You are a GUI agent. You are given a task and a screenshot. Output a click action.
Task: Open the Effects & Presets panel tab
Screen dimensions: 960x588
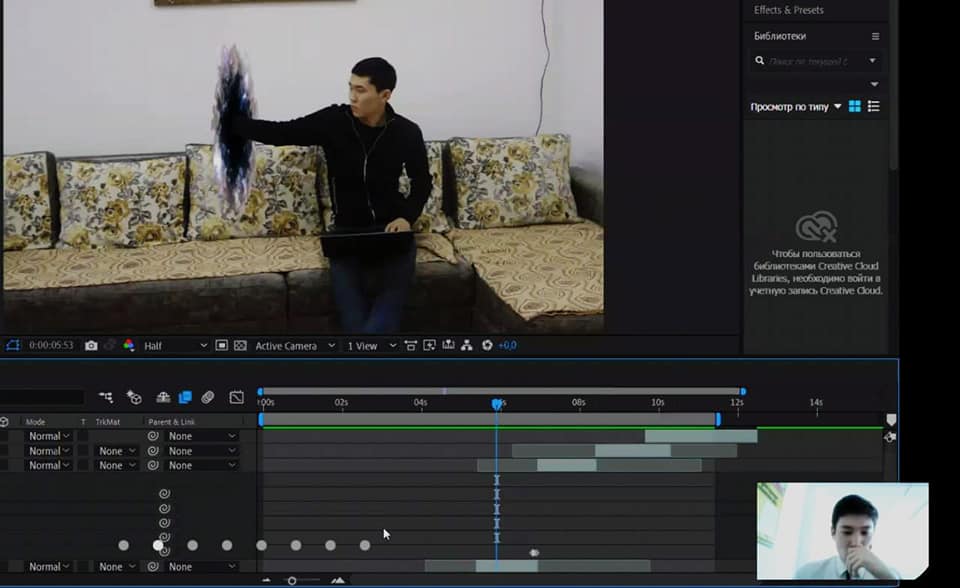(789, 10)
